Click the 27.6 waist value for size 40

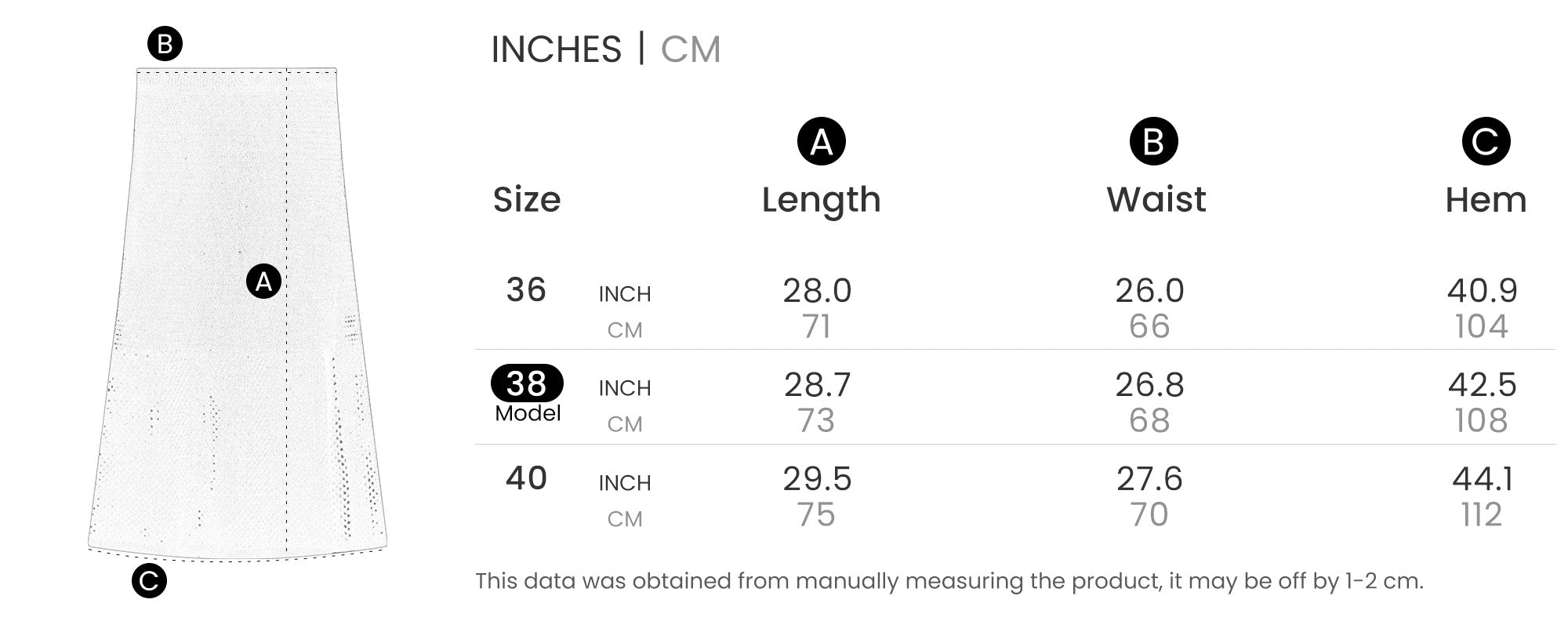(x=1149, y=479)
